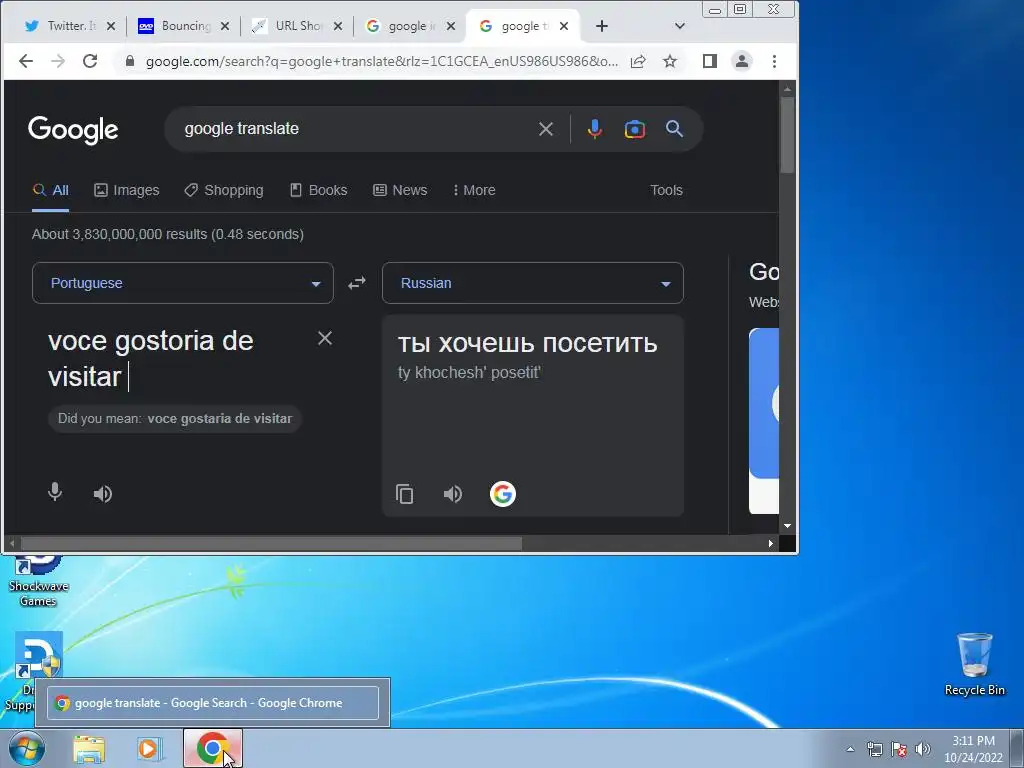Open a new Chrome tab

602,26
